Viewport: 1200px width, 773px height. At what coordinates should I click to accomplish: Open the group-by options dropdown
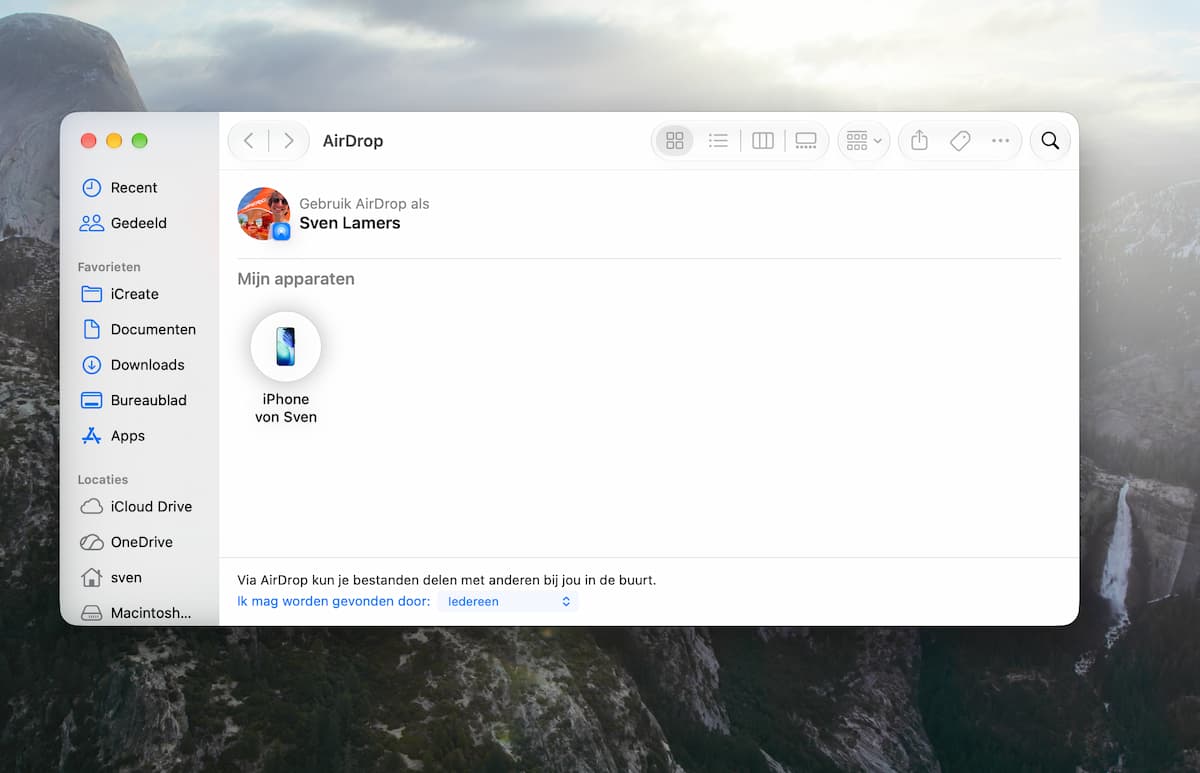(863, 141)
